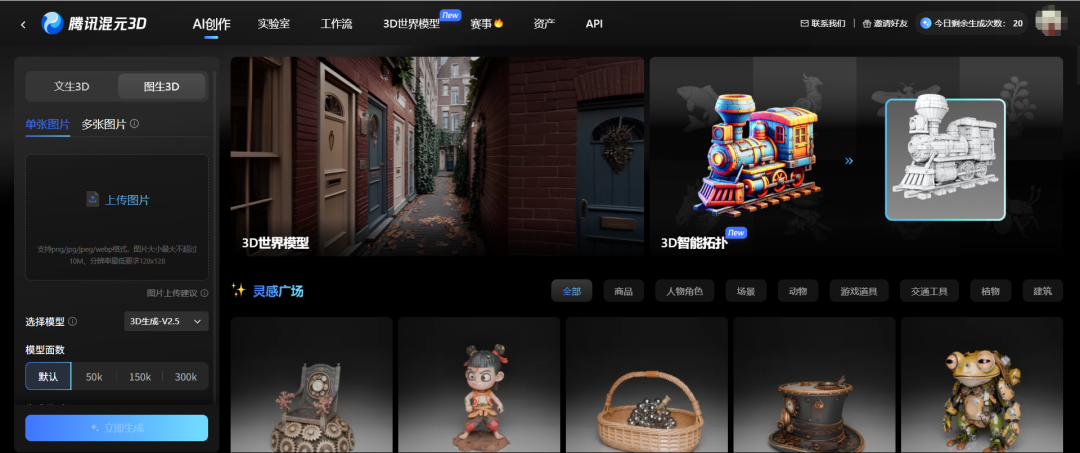Open the 实验室 menu in top navigation

point(273,23)
